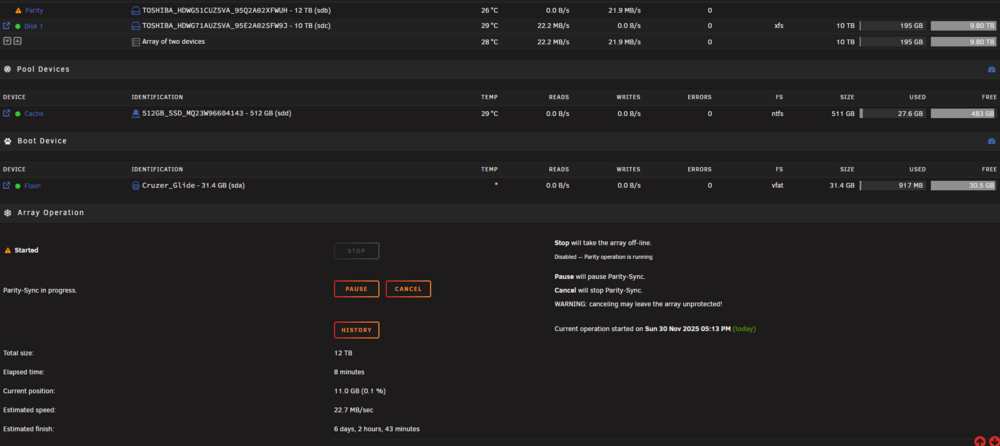Click Disk 1 used bar showing 195 GB
The width and height of the screenshot is (1000, 446).
892,26
